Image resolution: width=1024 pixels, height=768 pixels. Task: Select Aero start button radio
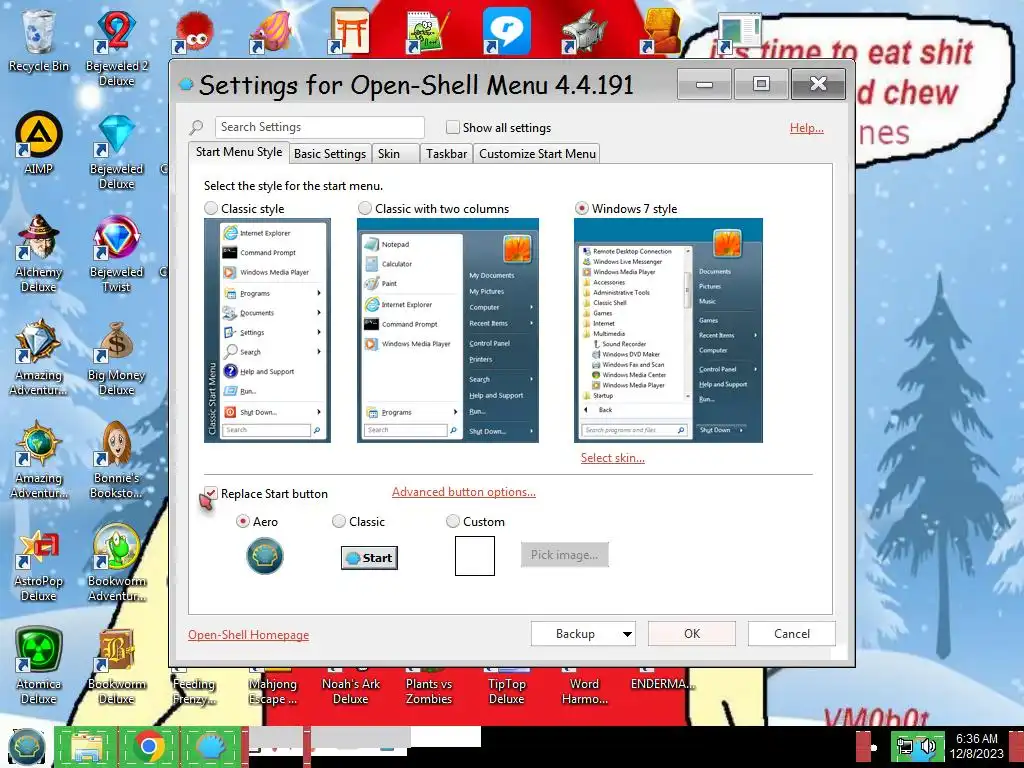[x=242, y=521]
